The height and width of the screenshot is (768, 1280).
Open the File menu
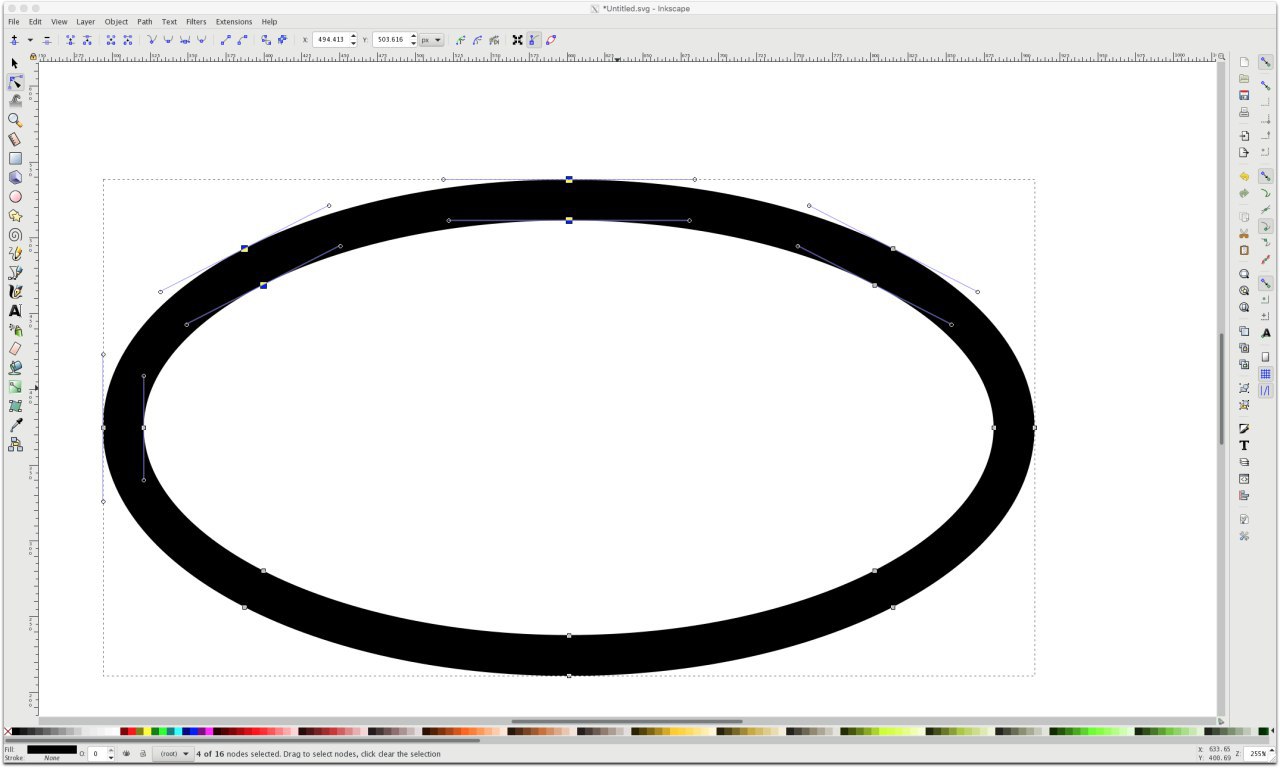(13, 21)
